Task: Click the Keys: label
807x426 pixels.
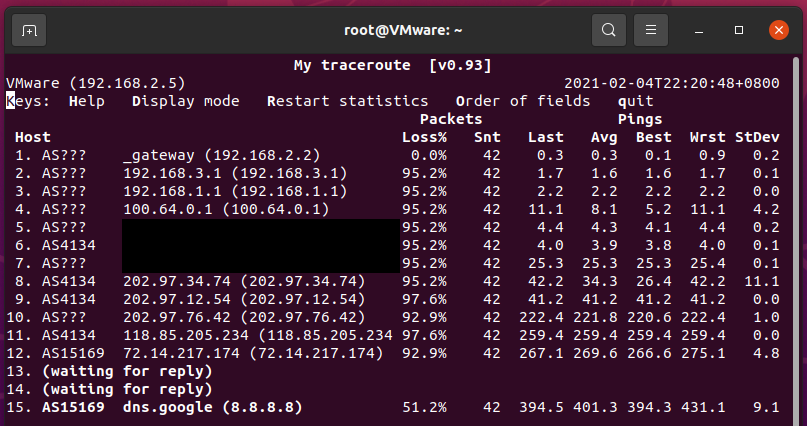Action: (28, 101)
